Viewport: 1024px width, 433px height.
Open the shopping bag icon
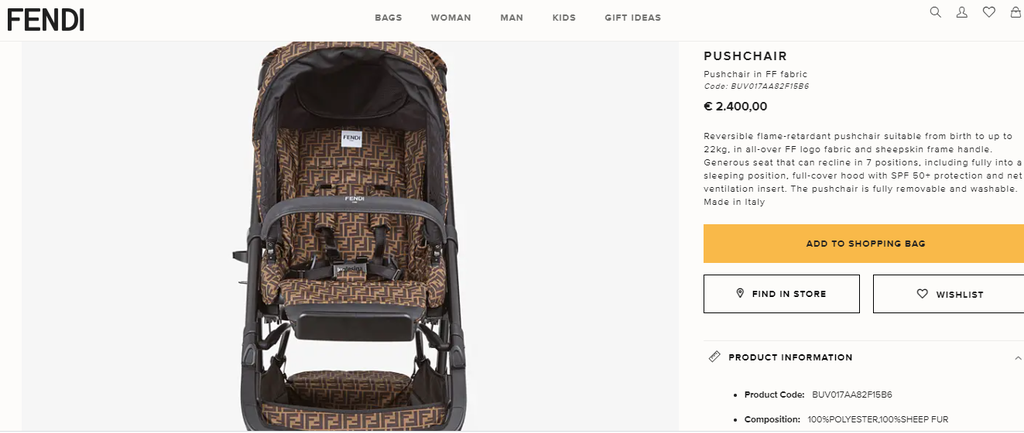pyautogui.click(x=1016, y=12)
